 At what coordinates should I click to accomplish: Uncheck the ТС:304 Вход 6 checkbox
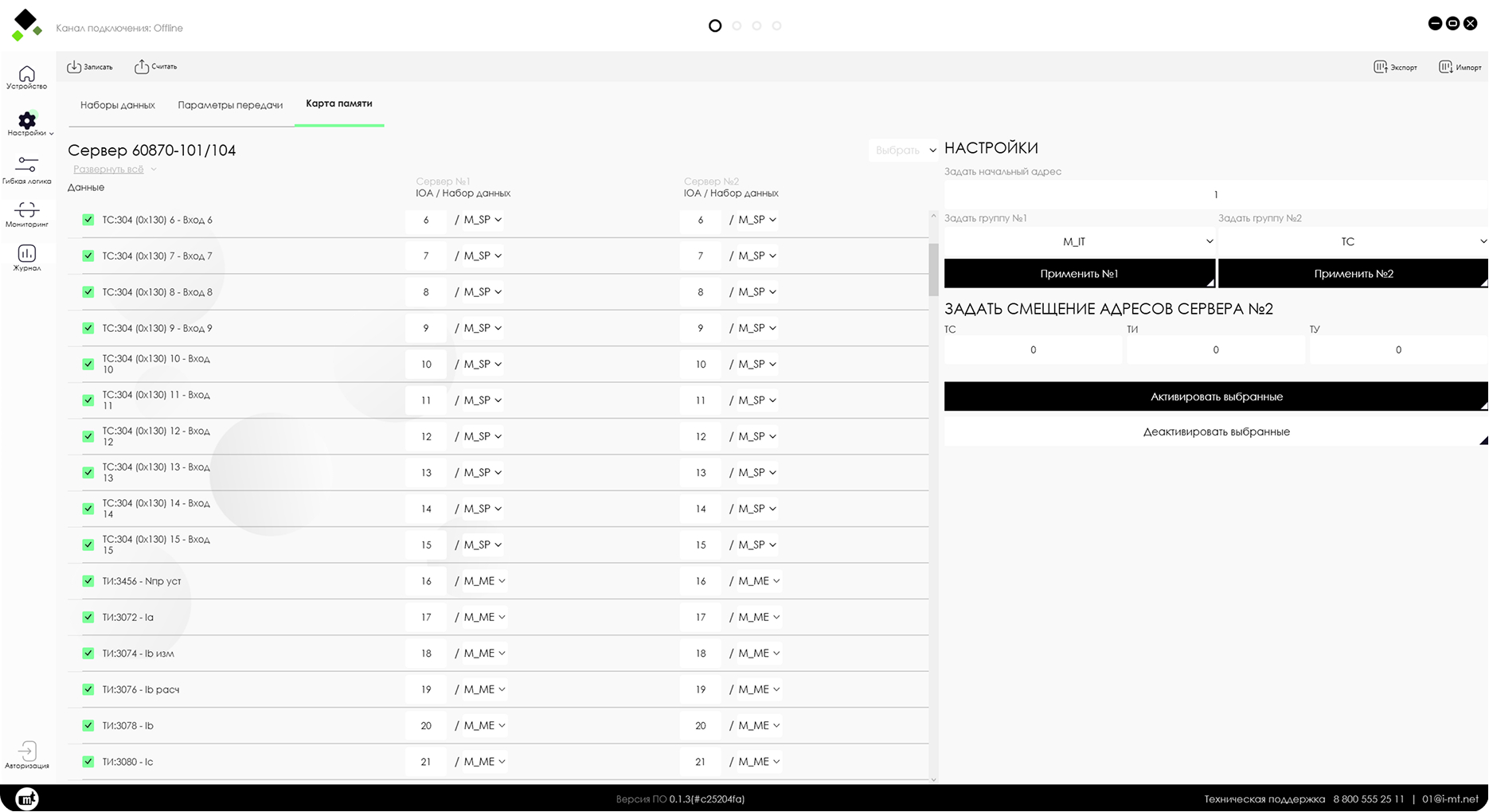point(88,220)
